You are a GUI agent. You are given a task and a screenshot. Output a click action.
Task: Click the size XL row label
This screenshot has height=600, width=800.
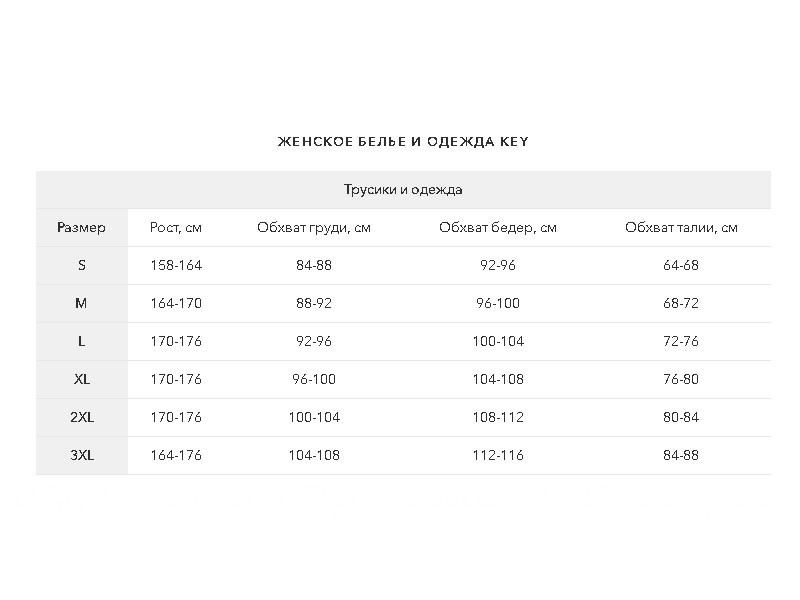(x=82, y=379)
